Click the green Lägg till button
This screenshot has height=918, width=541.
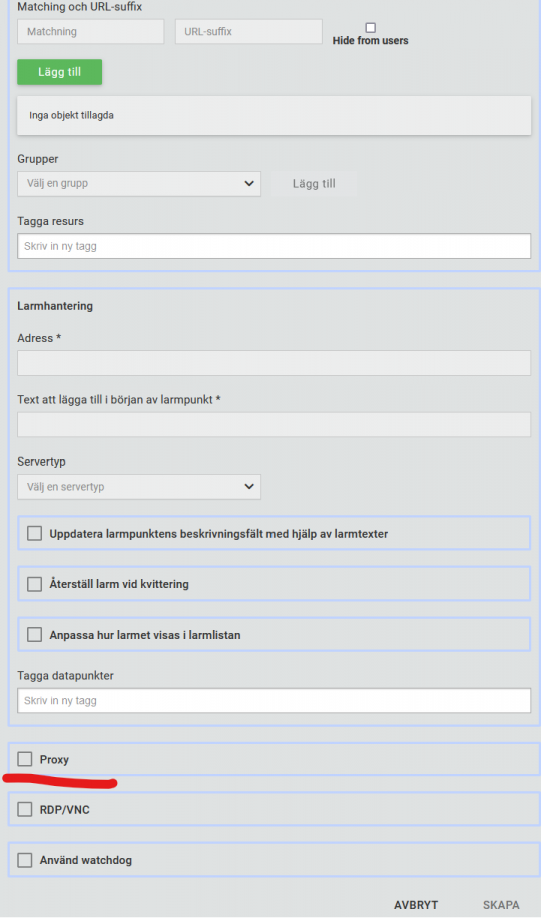click(x=60, y=72)
